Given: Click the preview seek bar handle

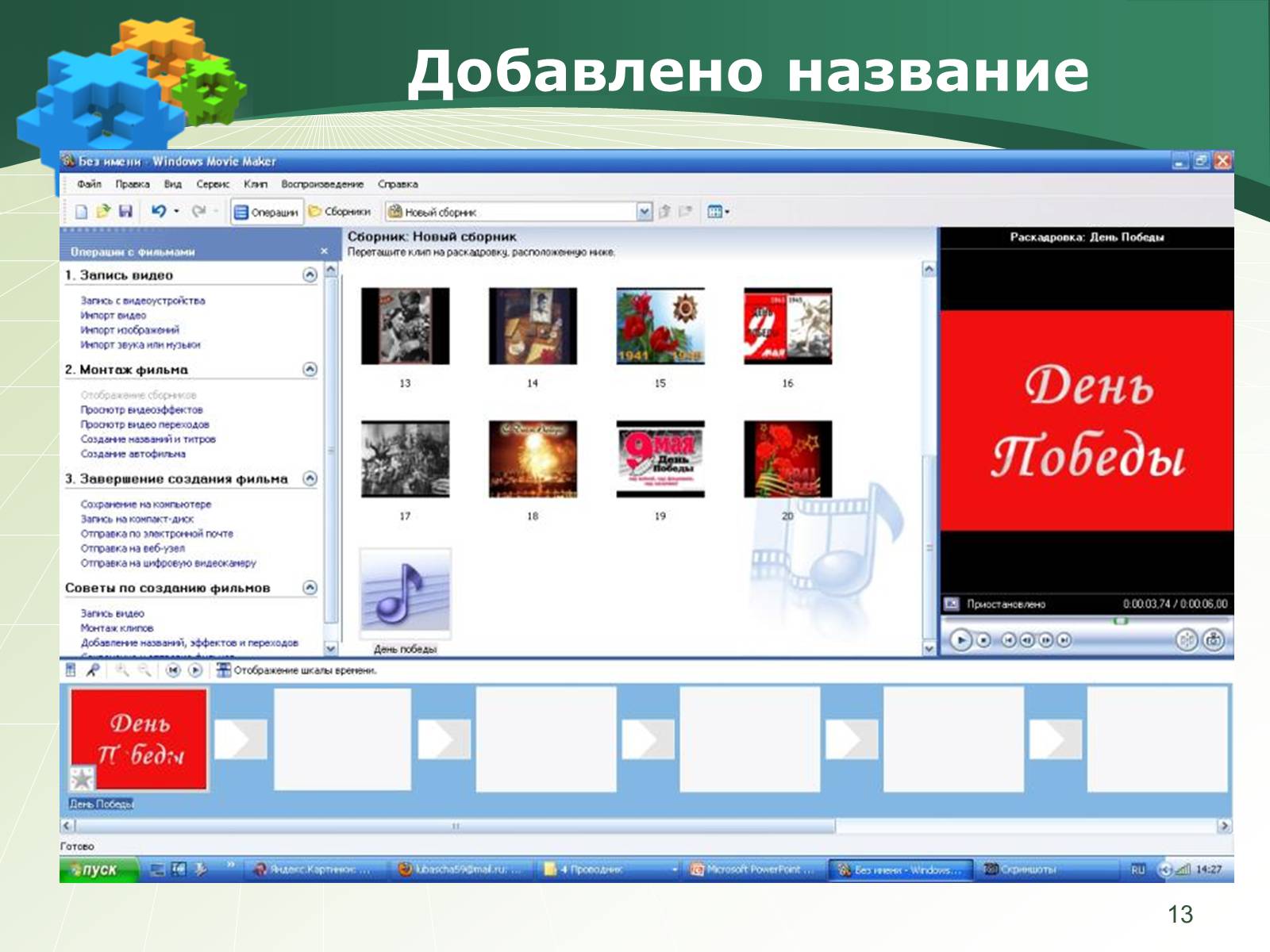Looking at the screenshot, I should click(1121, 620).
